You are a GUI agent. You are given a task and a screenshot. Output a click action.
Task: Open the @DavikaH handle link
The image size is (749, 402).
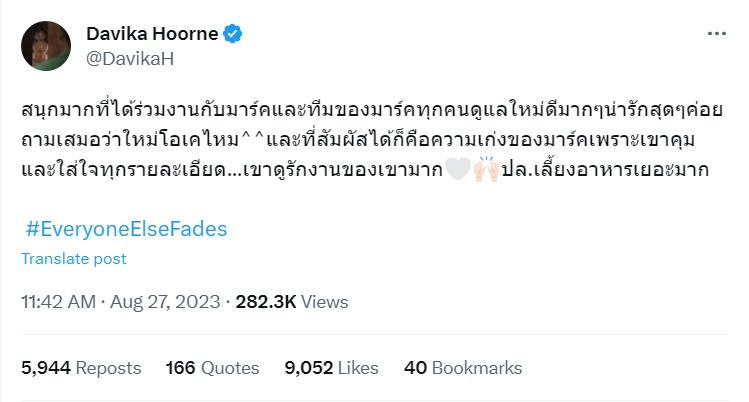130,59
